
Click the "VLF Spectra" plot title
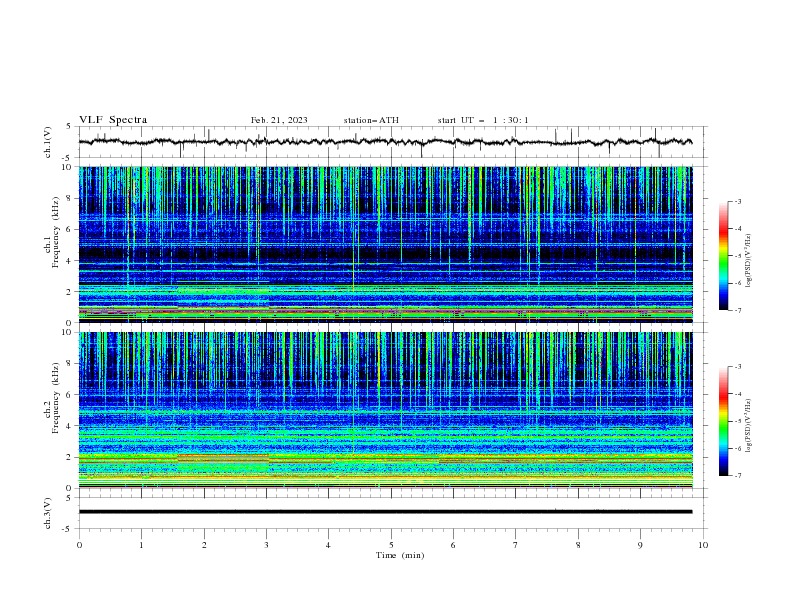tap(113, 120)
